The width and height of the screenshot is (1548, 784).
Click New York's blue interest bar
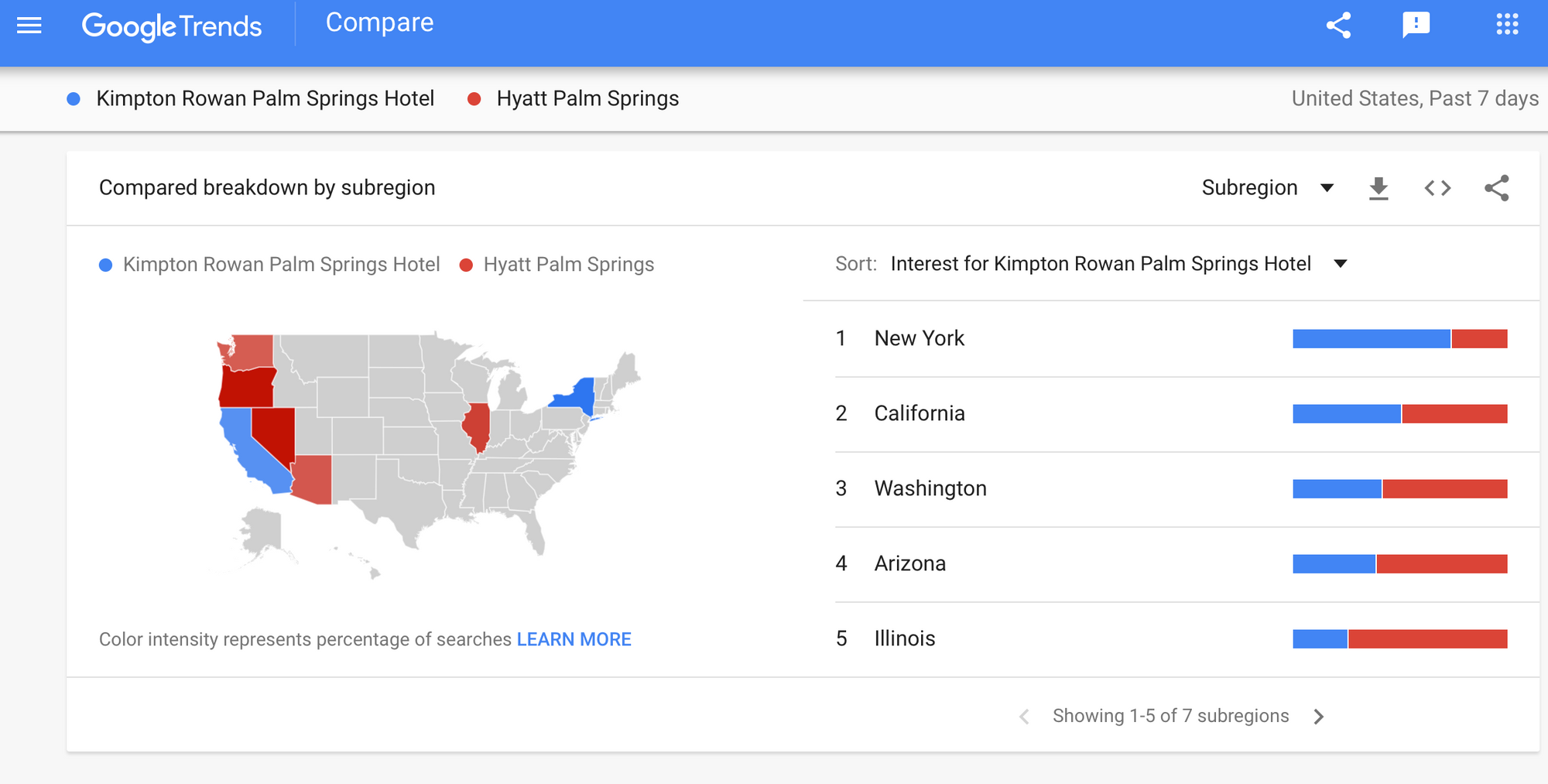(x=1371, y=339)
